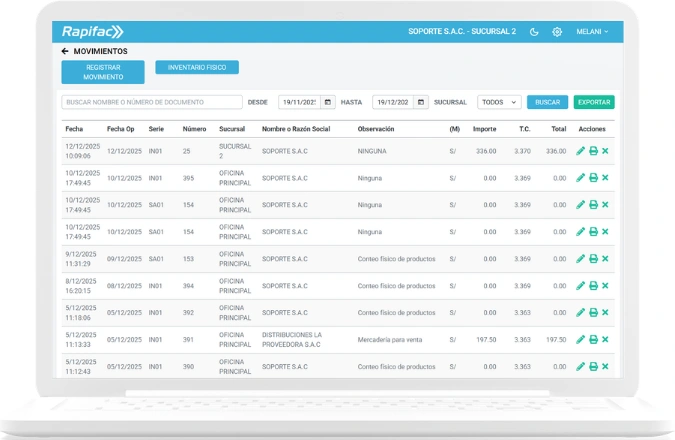The height and width of the screenshot is (440, 675).
Task: Click the DESDE date field 19/11
Action: coord(299,102)
